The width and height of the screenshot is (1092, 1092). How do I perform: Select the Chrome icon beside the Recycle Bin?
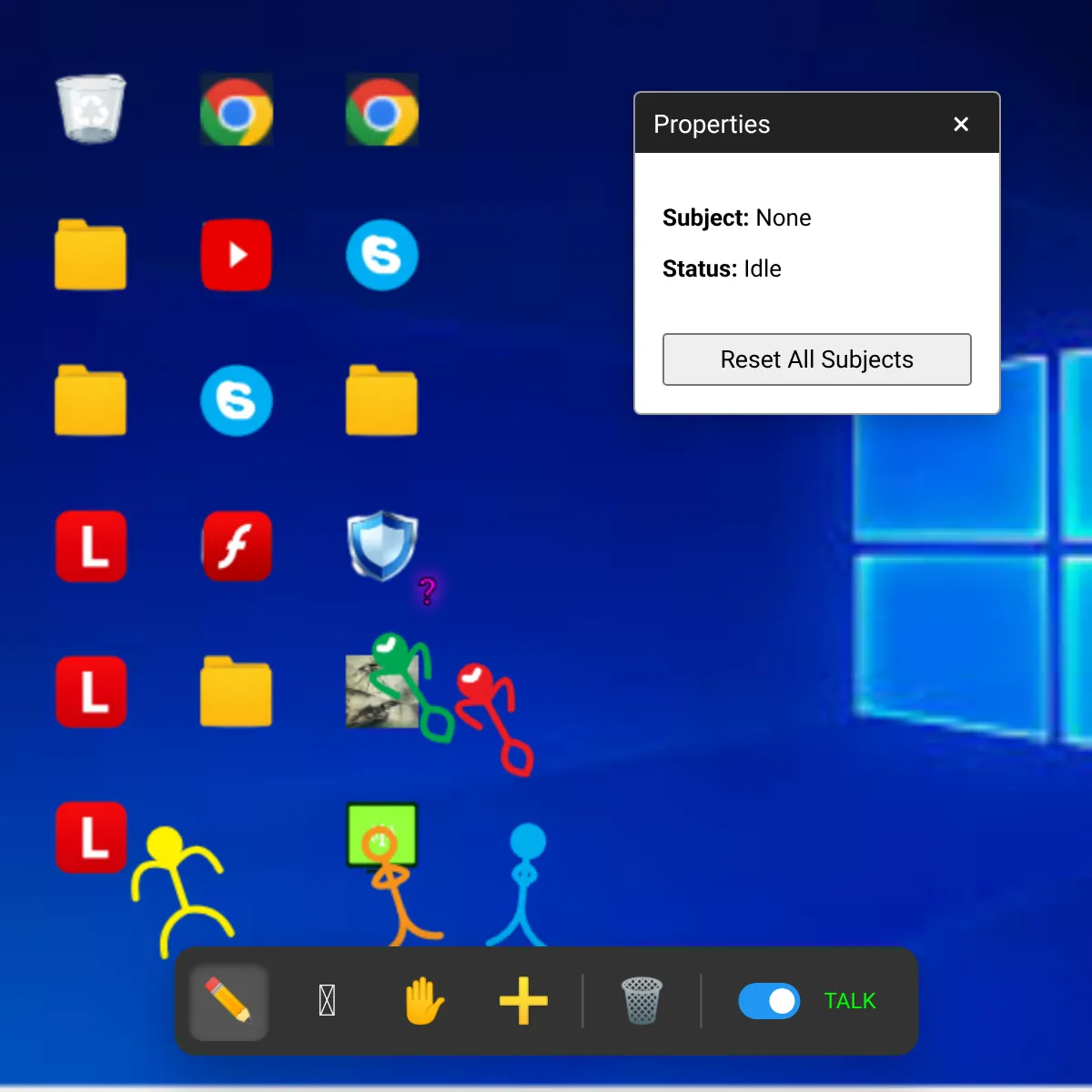pyautogui.click(x=237, y=109)
